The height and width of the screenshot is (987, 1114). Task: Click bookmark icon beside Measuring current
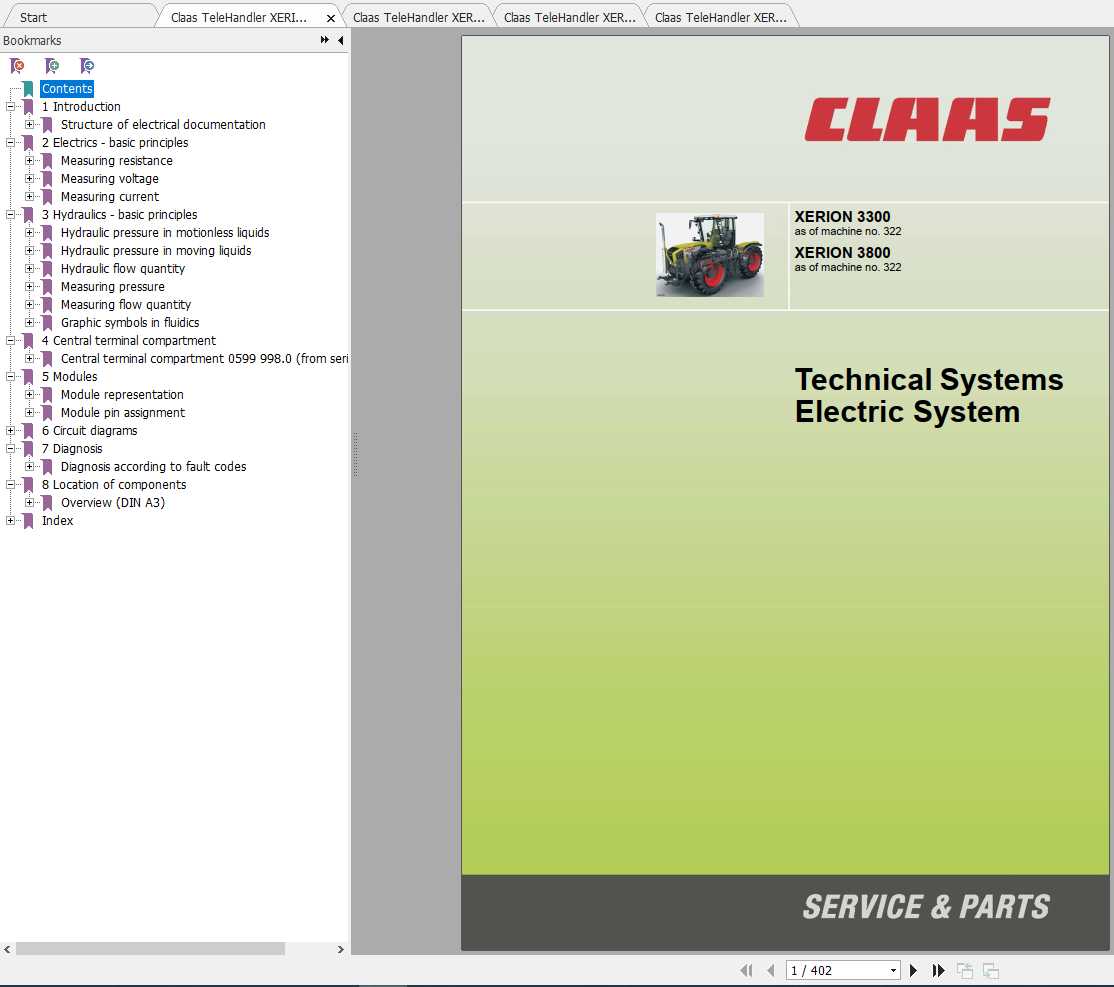[x=47, y=196]
